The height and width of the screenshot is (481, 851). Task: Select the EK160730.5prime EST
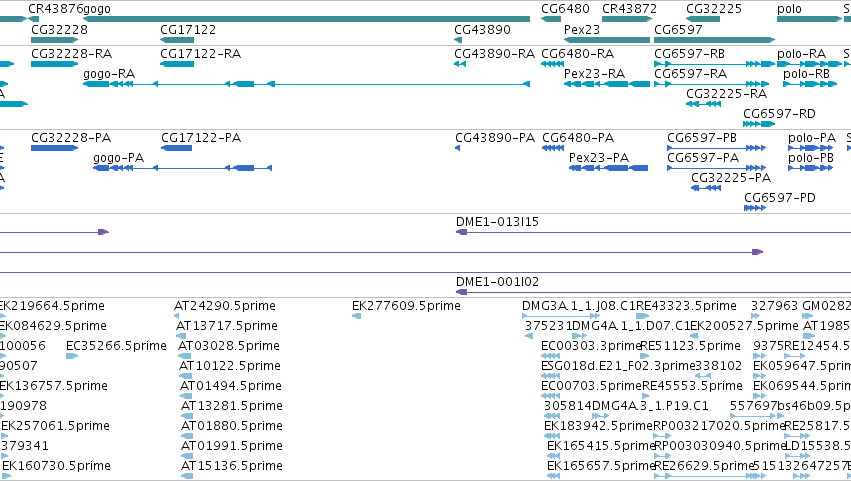[7, 477]
